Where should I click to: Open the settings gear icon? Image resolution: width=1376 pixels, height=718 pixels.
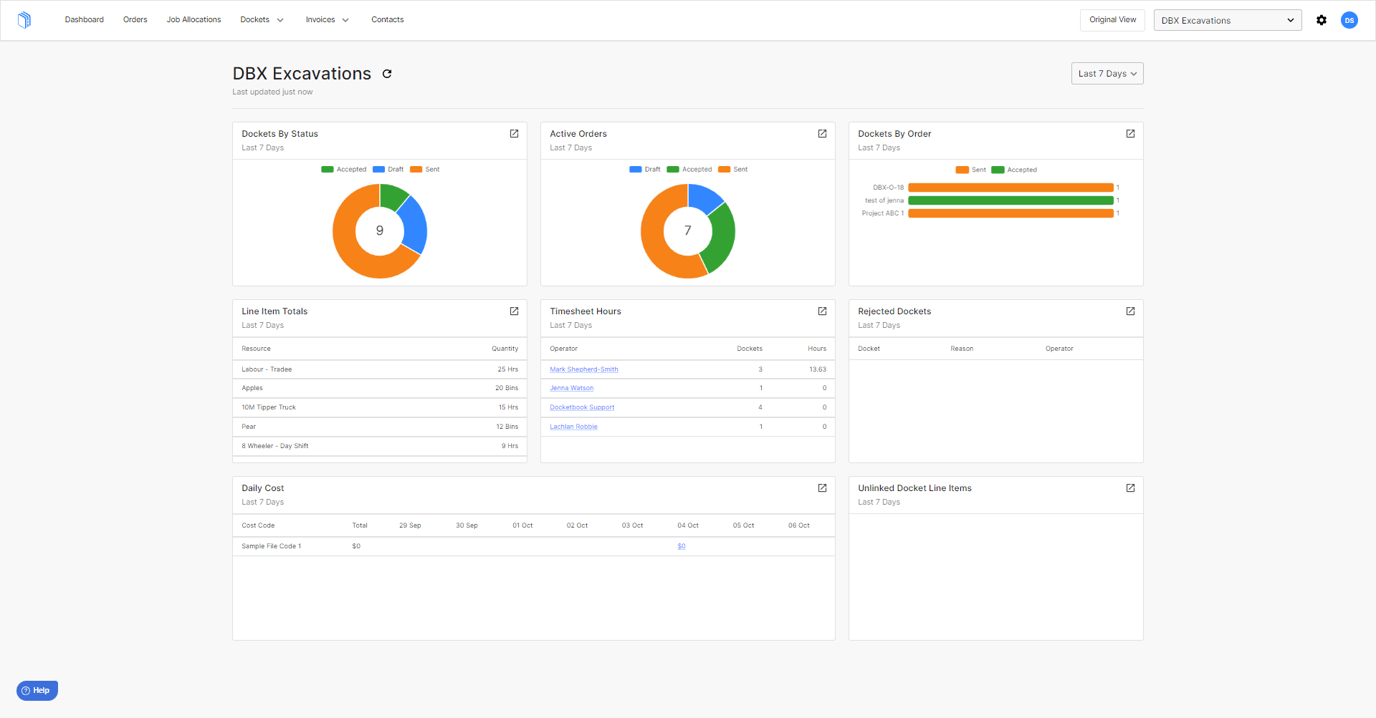pos(1321,19)
